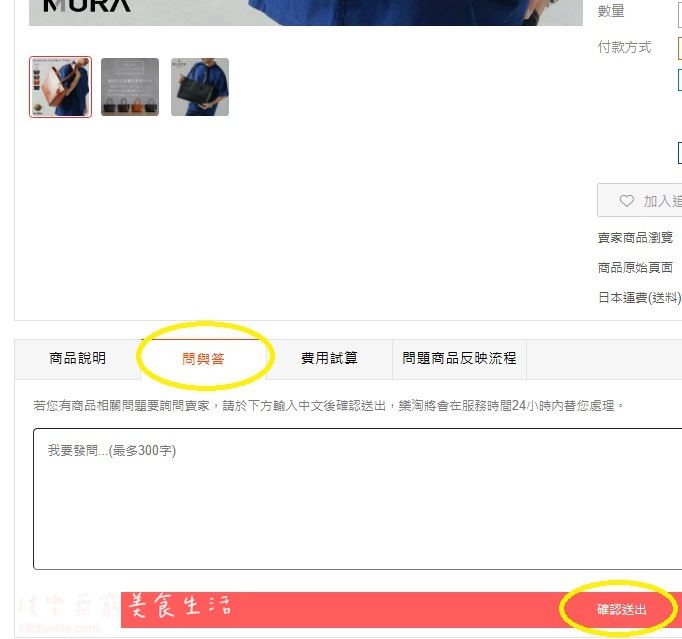Click the heart wishlist icon
This screenshot has width=682, height=639.
[x=626, y=201]
